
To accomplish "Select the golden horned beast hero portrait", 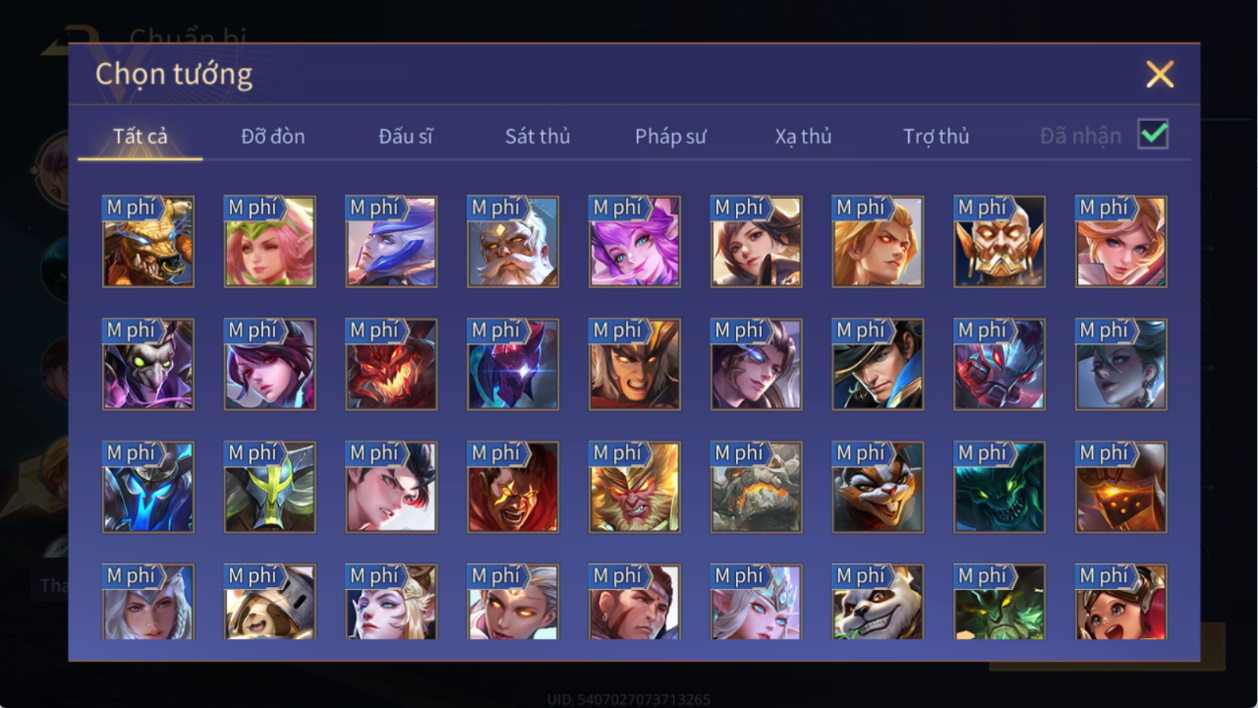I will tap(148, 242).
